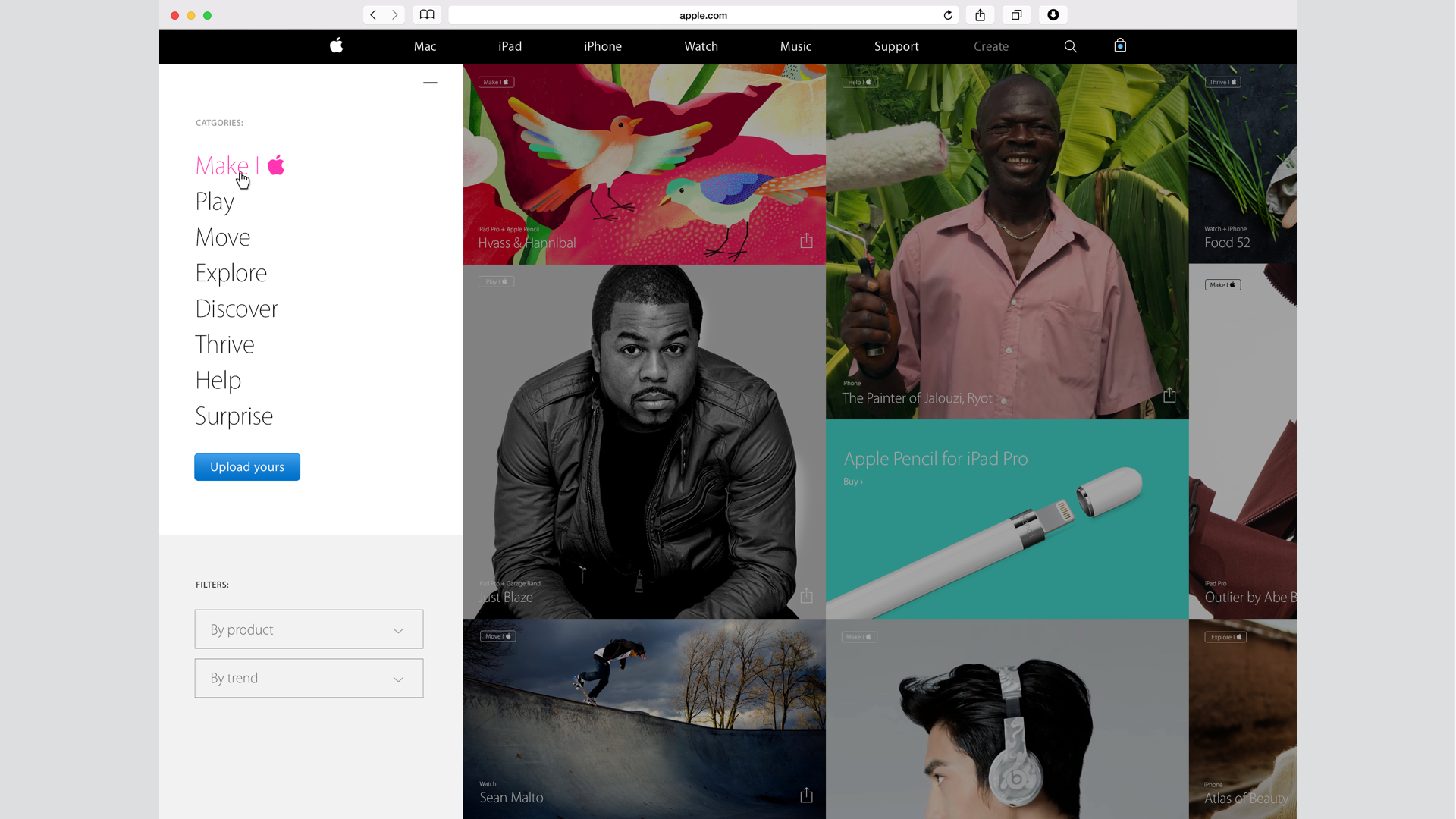Open the Create navigation item

point(991,46)
